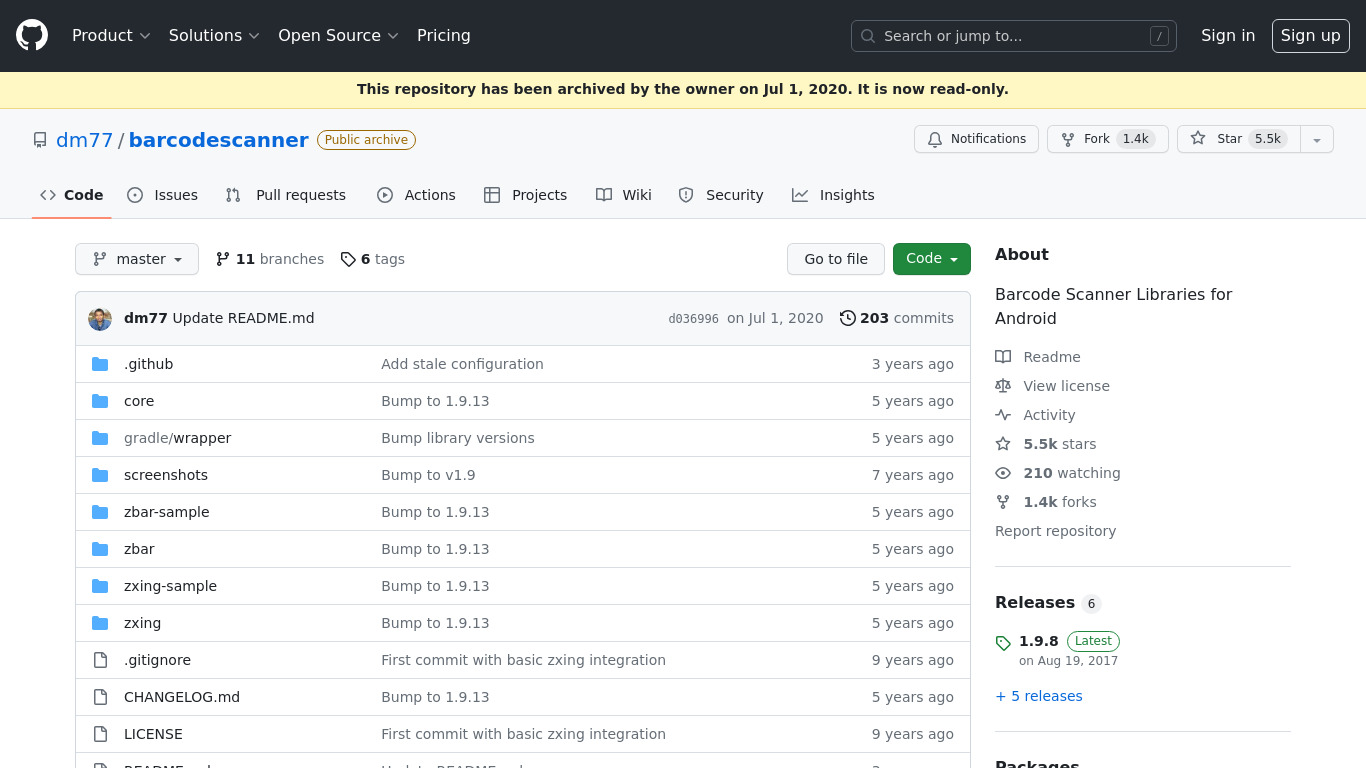Image resolution: width=1366 pixels, height=768 pixels.
Task: Click the GitHub logo icon
Action: click(x=32, y=36)
